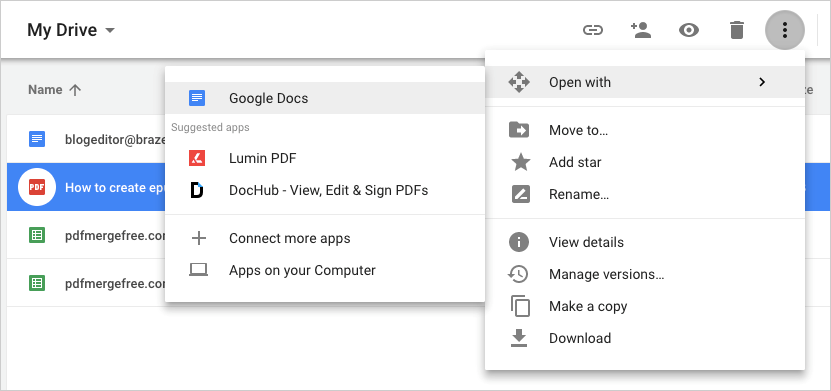This screenshot has width=831, height=391.
Task: Click the Move to folder icon
Action: coord(519,130)
